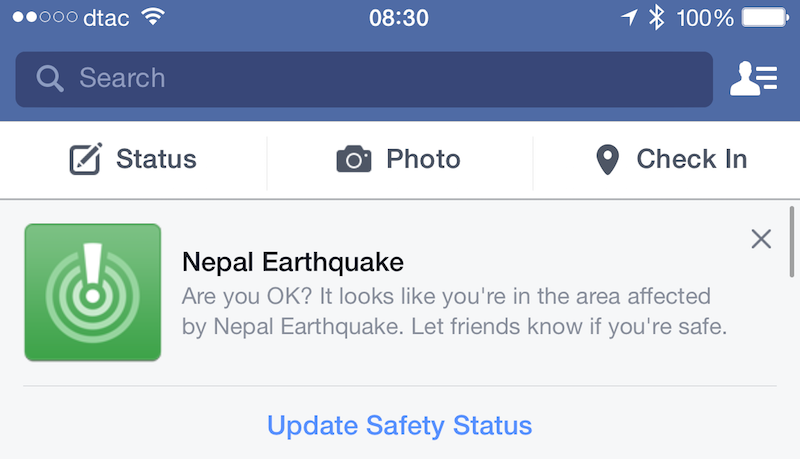Screen dimensions: 800x459
Task: Tap the location services arrow icon
Action: tap(629, 17)
